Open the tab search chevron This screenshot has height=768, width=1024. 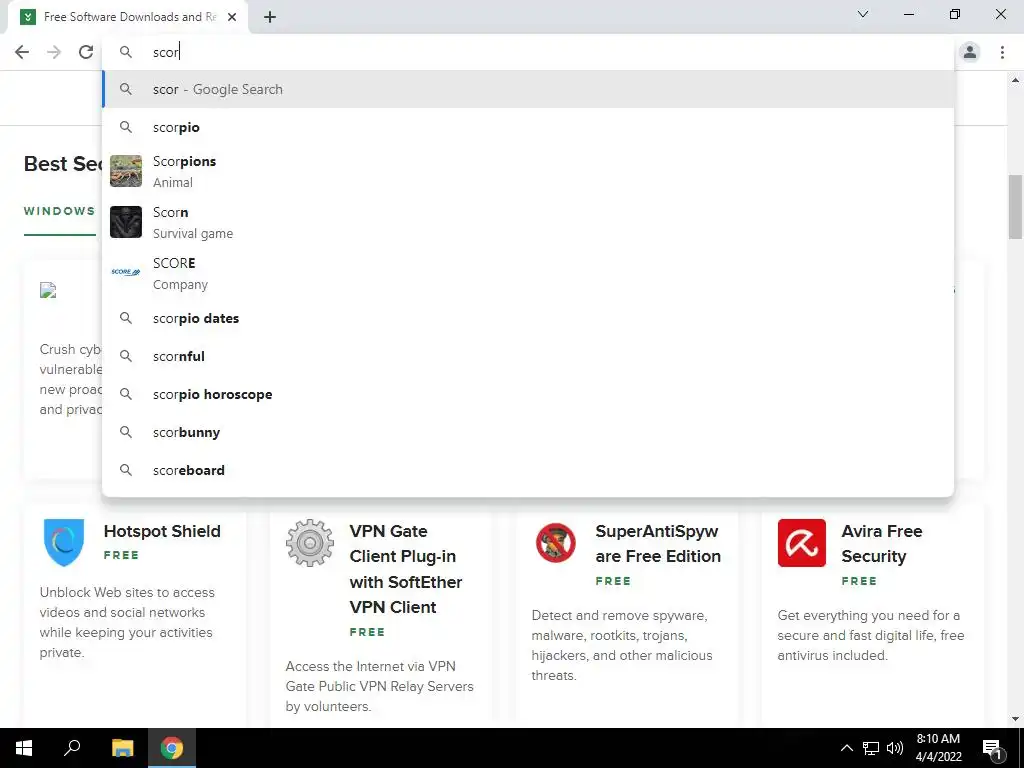point(863,14)
